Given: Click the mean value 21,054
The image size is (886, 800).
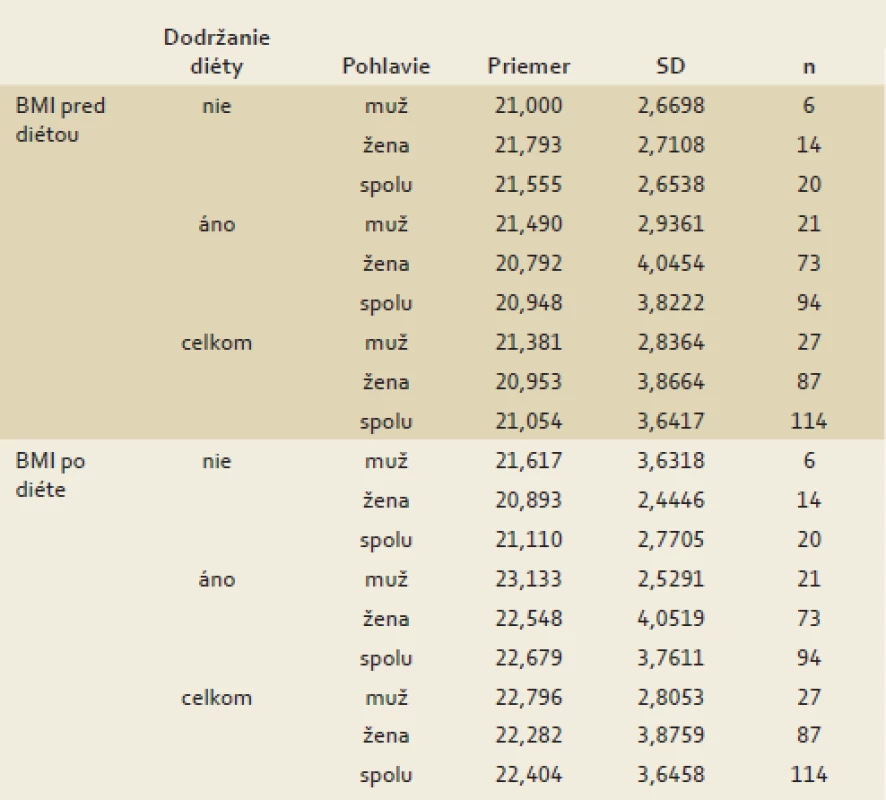Looking at the screenshot, I should point(528,421).
